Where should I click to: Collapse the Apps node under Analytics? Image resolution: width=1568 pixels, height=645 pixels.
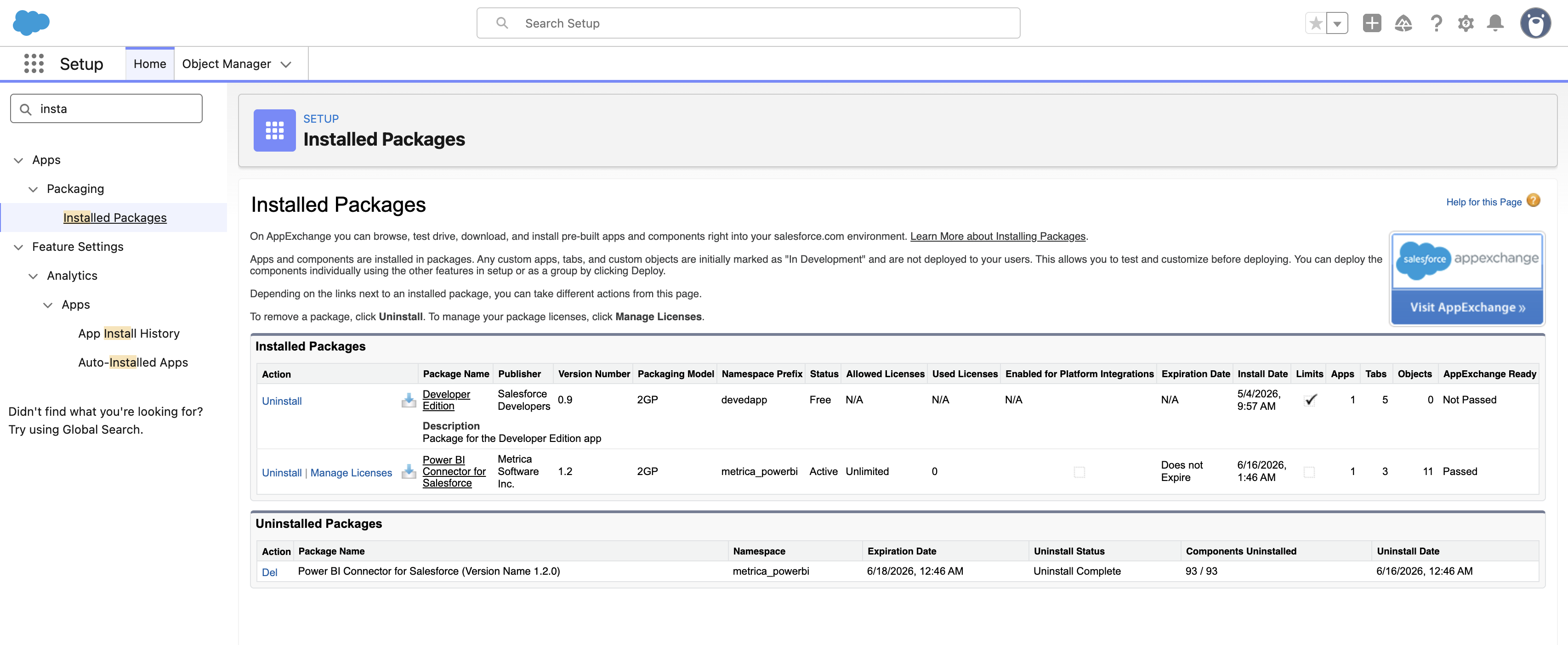tap(47, 305)
